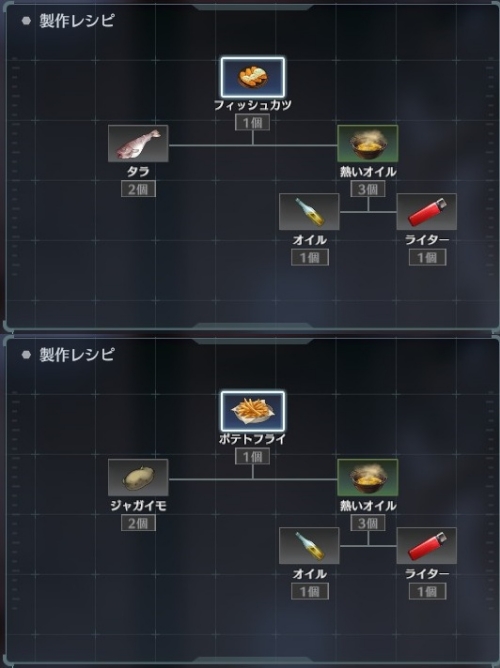Viewport: 500px width, 668px height.
Task: Click the オイル bottle in bottom recipe
Action: tap(309, 546)
